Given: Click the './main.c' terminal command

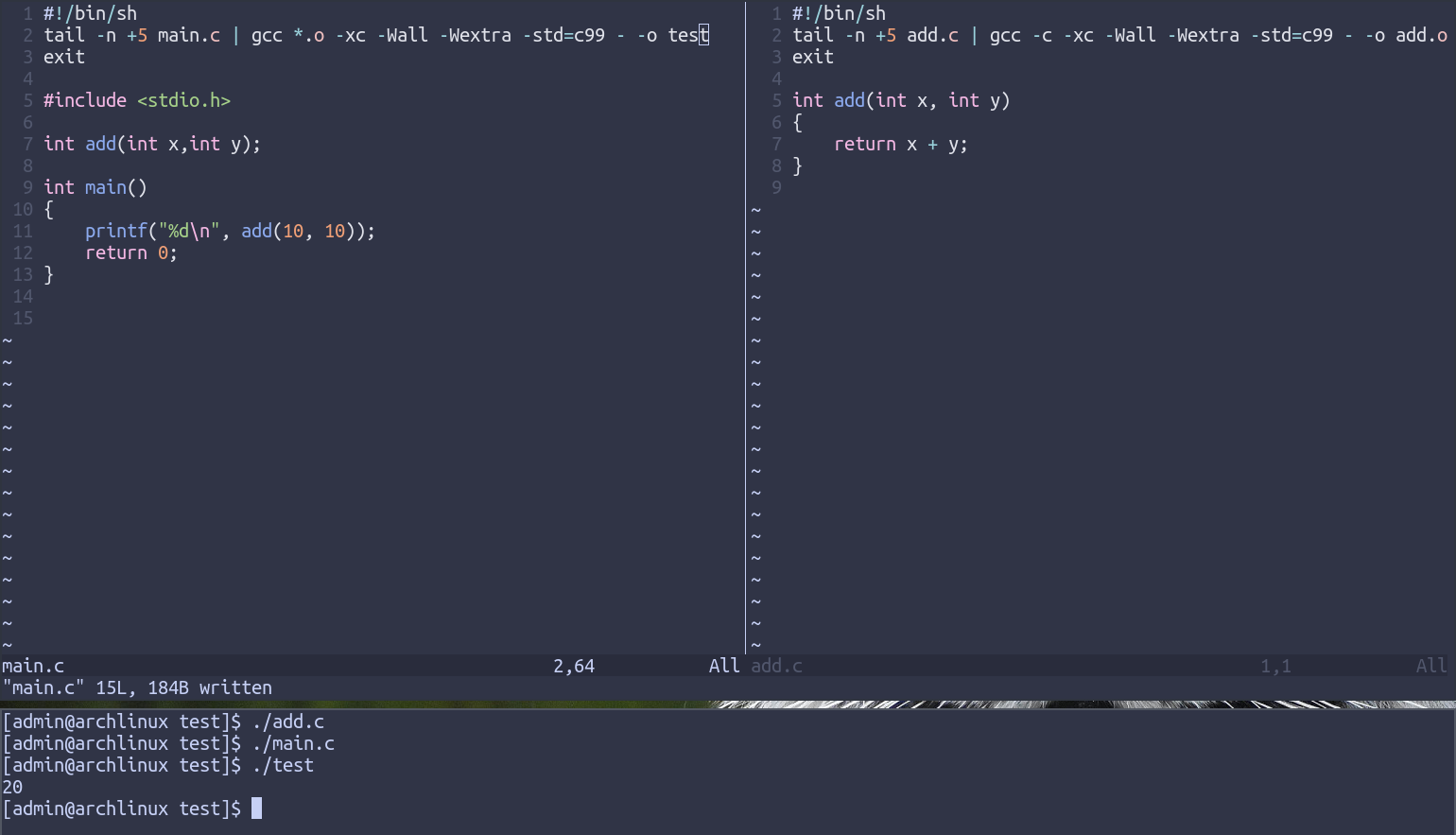Looking at the screenshot, I should click(x=294, y=743).
